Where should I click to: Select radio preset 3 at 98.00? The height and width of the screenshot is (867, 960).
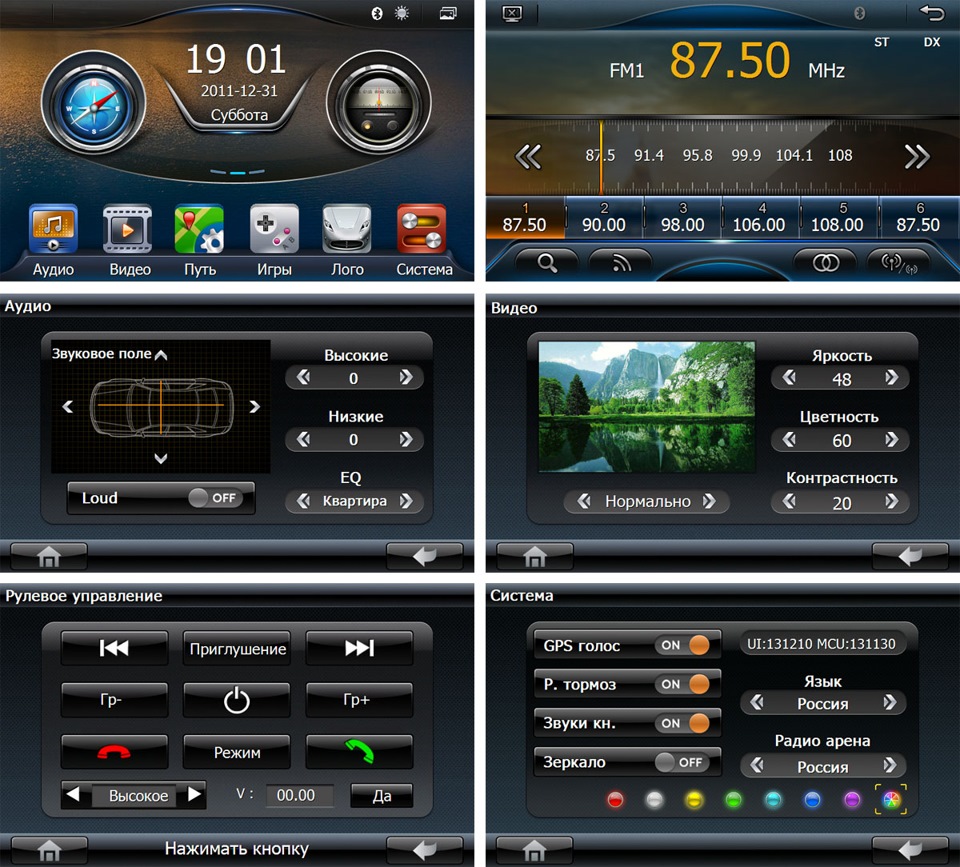(x=683, y=218)
